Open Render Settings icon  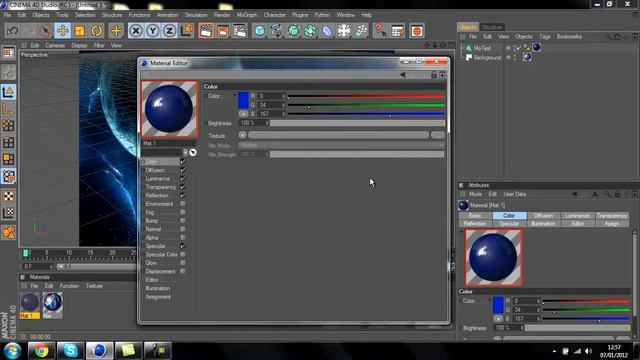click(x=240, y=31)
